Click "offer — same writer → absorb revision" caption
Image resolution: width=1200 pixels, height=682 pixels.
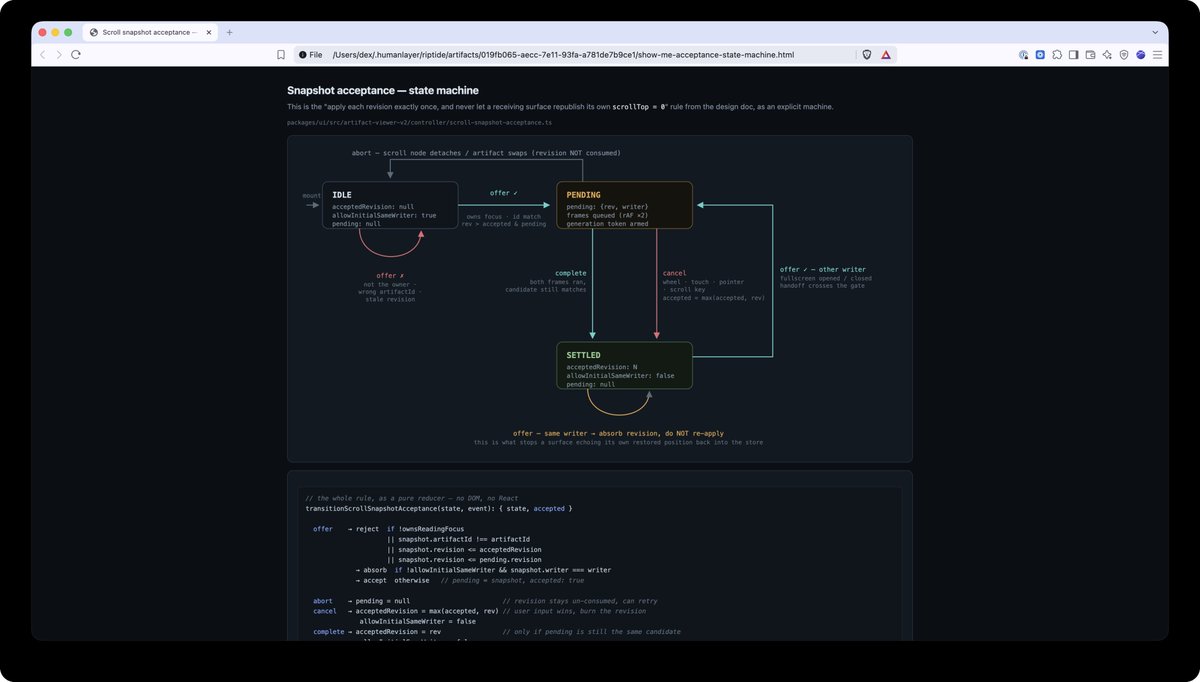pyautogui.click(x=618, y=433)
